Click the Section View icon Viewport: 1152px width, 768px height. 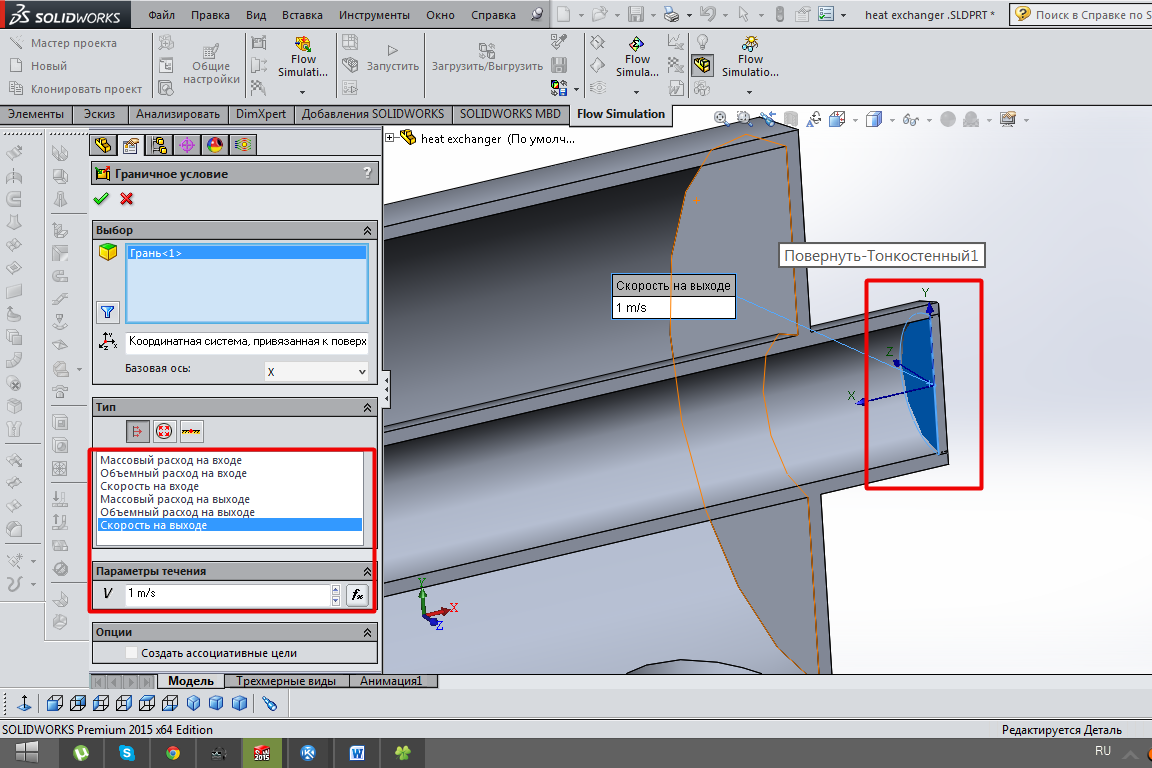pyautogui.click(x=791, y=118)
